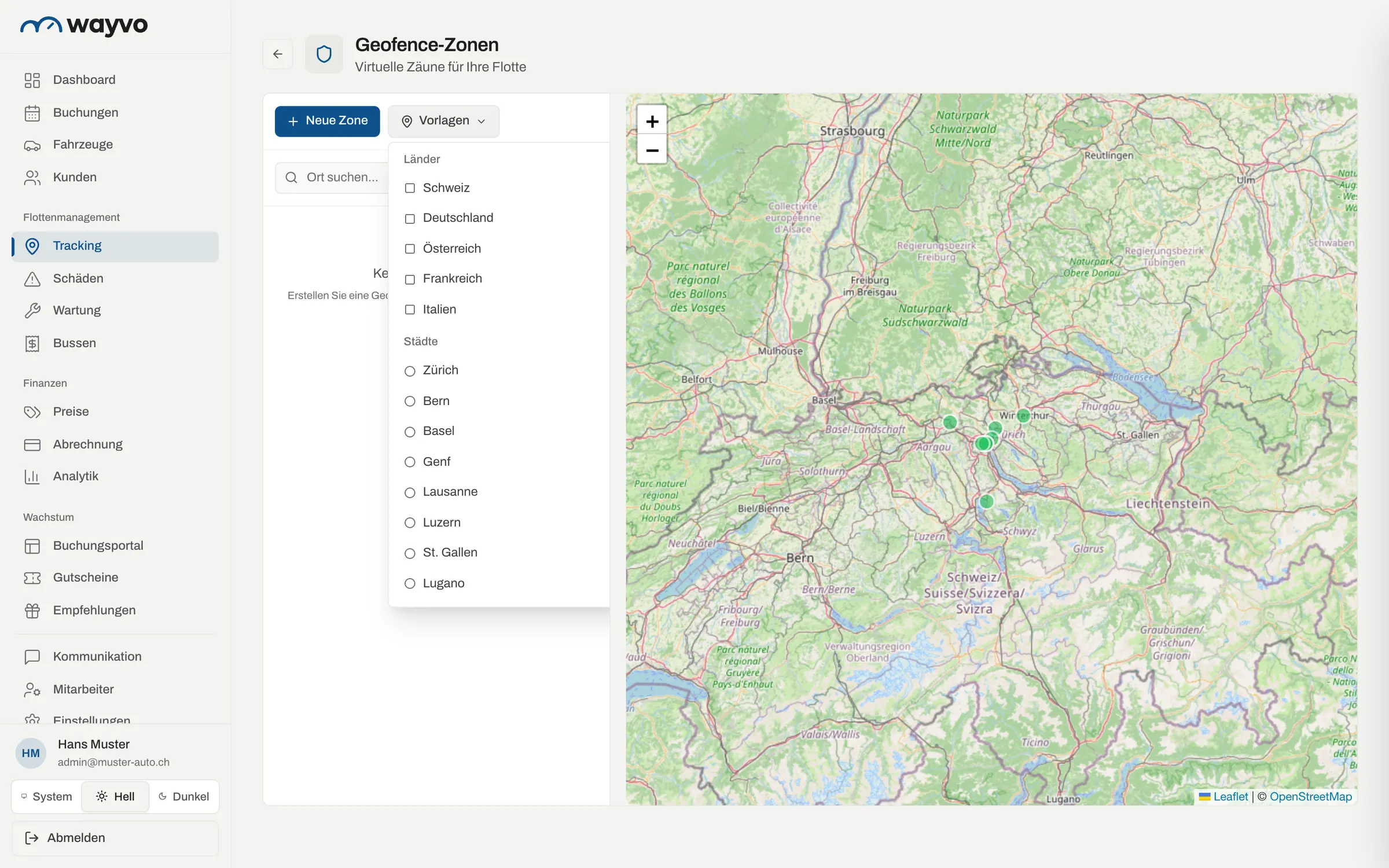1389x868 pixels.
Task: Collapse the Vorlagen dropdown
Action: 443,121
